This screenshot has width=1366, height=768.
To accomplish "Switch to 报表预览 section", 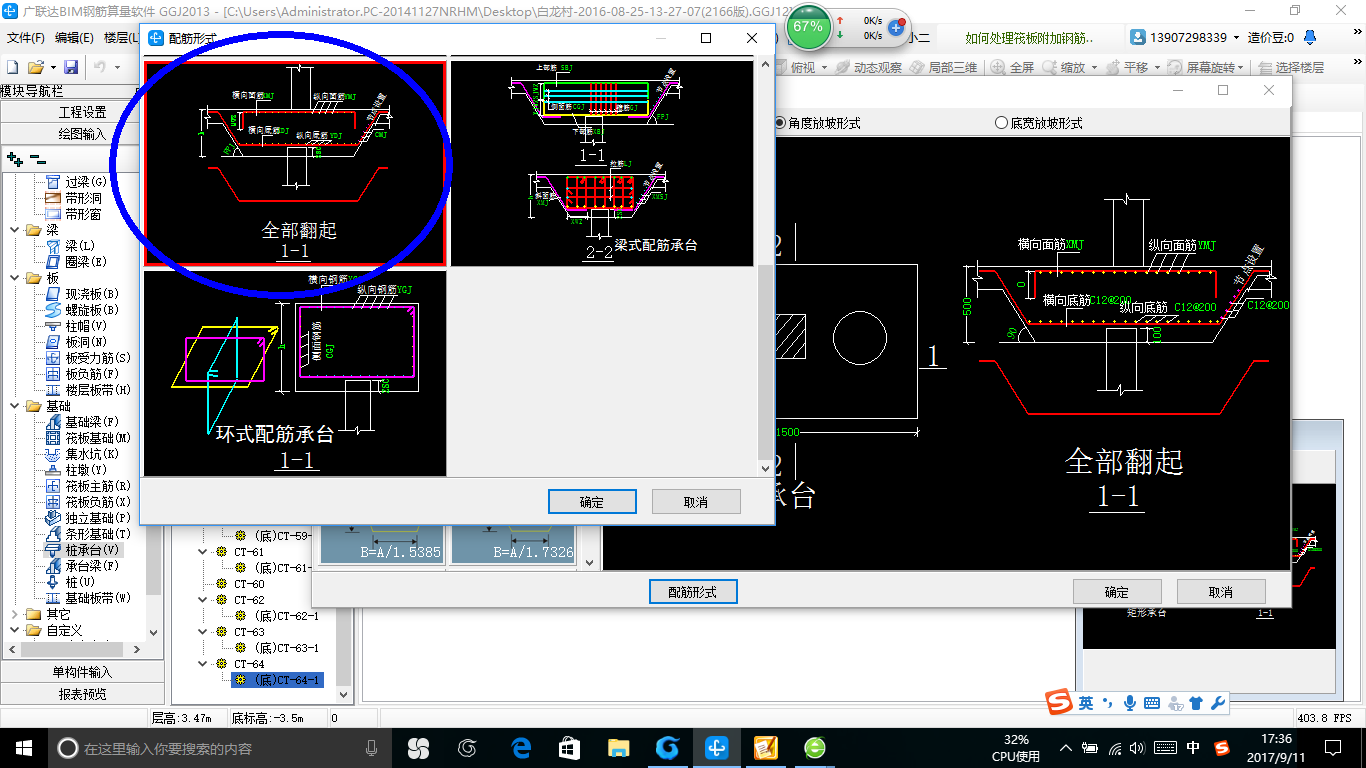I will click(82, 693).
